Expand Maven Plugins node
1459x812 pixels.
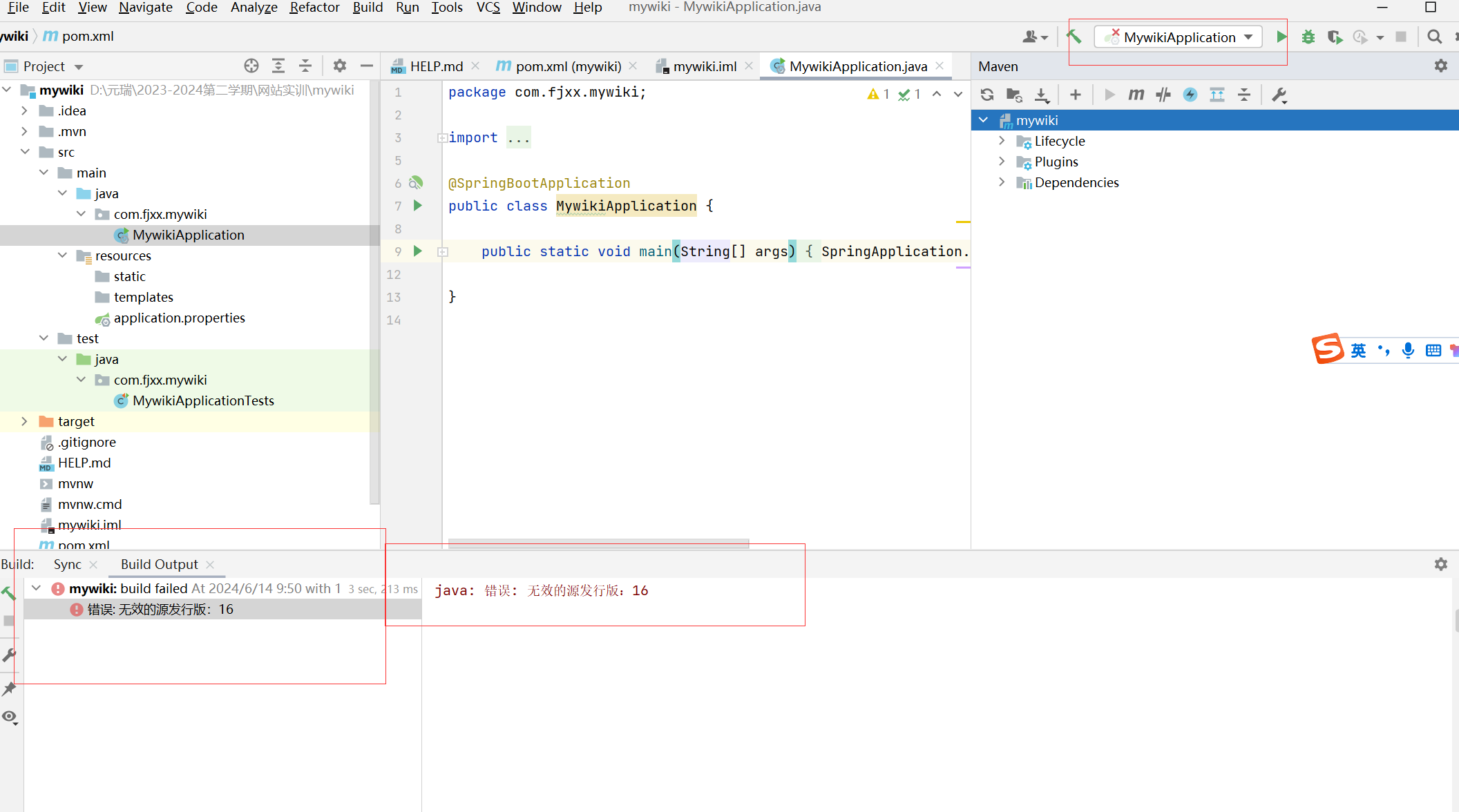[1002, 162]
